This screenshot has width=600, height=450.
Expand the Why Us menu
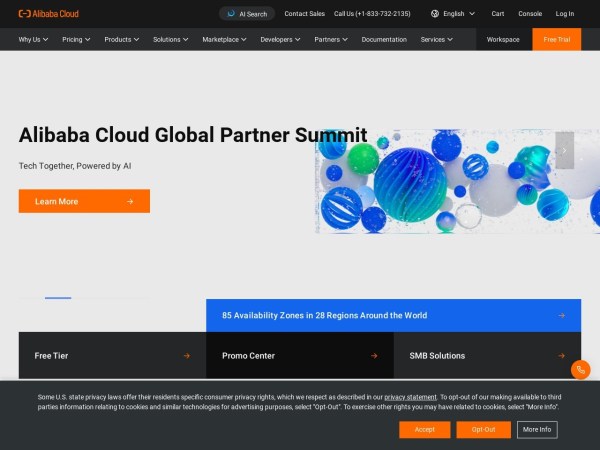[35, 39]
